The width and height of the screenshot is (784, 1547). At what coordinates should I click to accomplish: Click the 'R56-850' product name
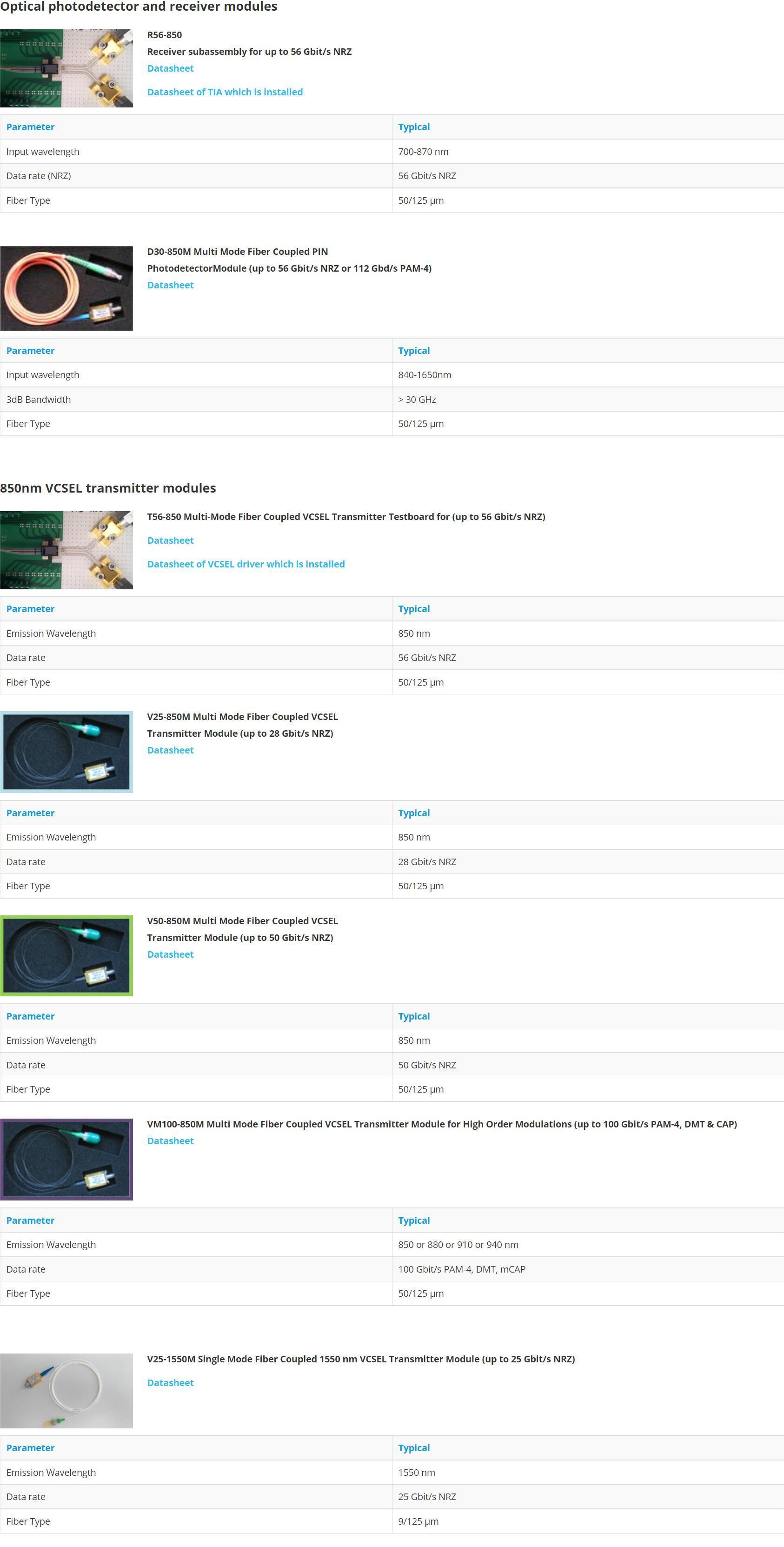(x=165, y=35)
